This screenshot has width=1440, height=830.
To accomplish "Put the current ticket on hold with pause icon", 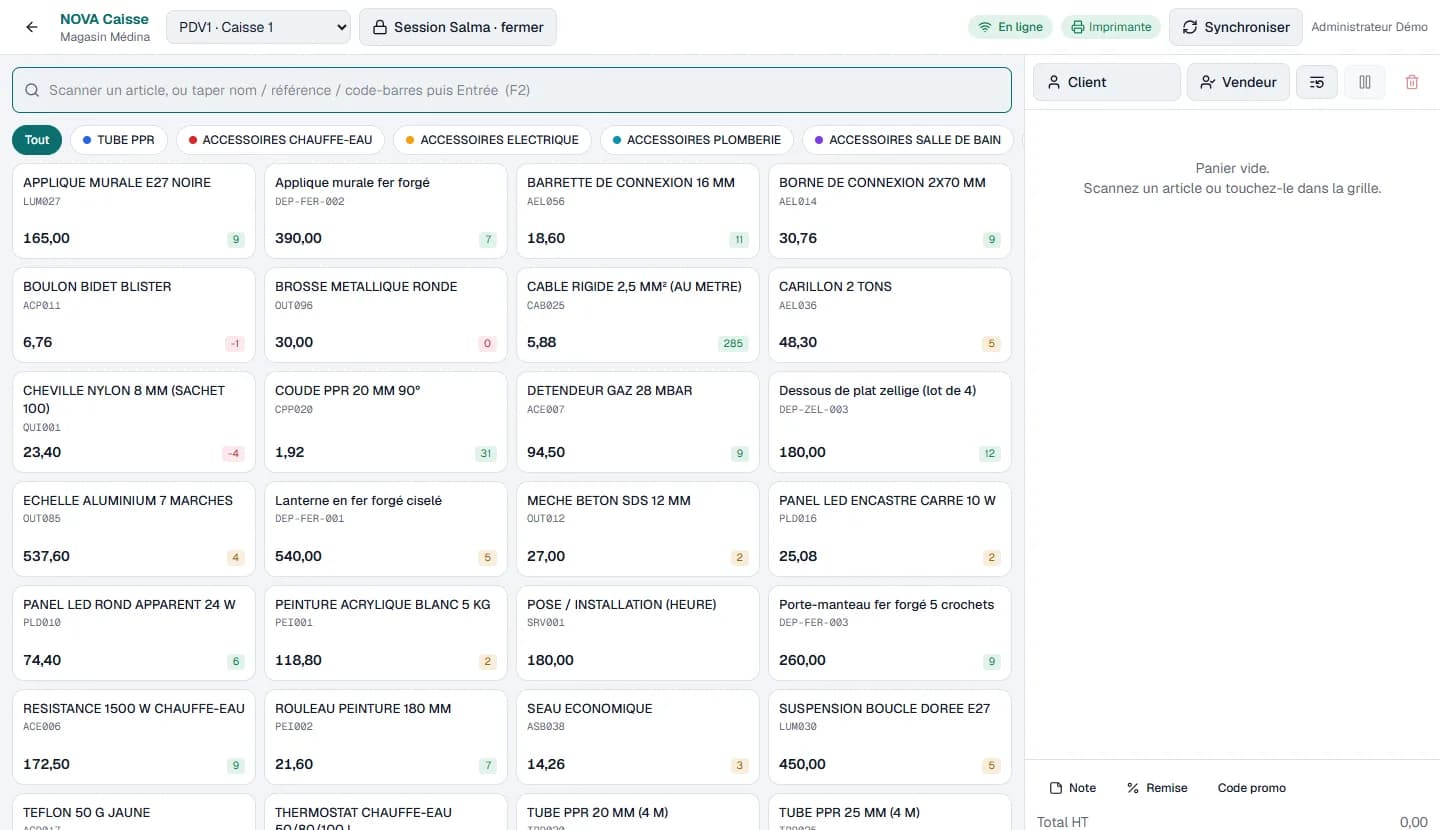I will click(1365, 82).
